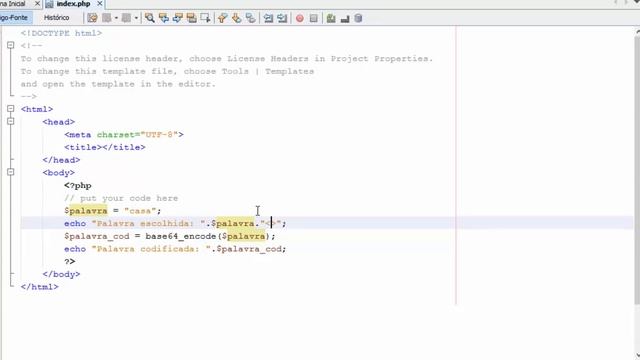Switch to the index.php editor tab
640x360 pixels.
coord(73,4)
